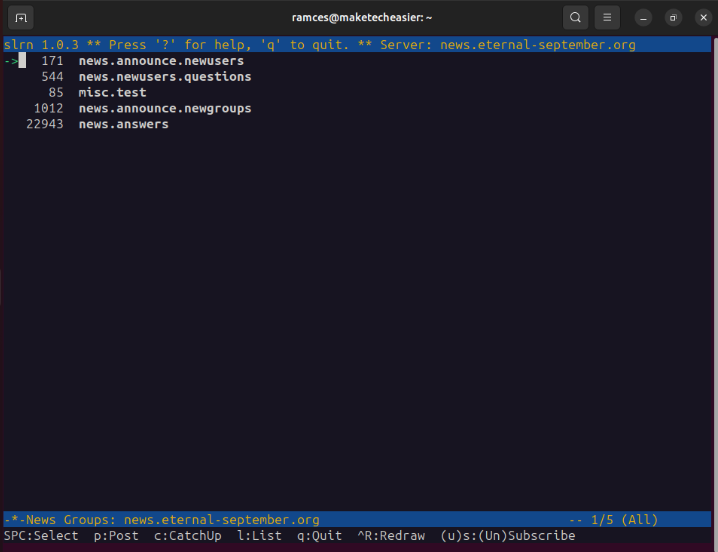Image resolution: width=718 pixels, height=552 pixels.
Task: Click the unread count 544
Action: coord(52,77)
